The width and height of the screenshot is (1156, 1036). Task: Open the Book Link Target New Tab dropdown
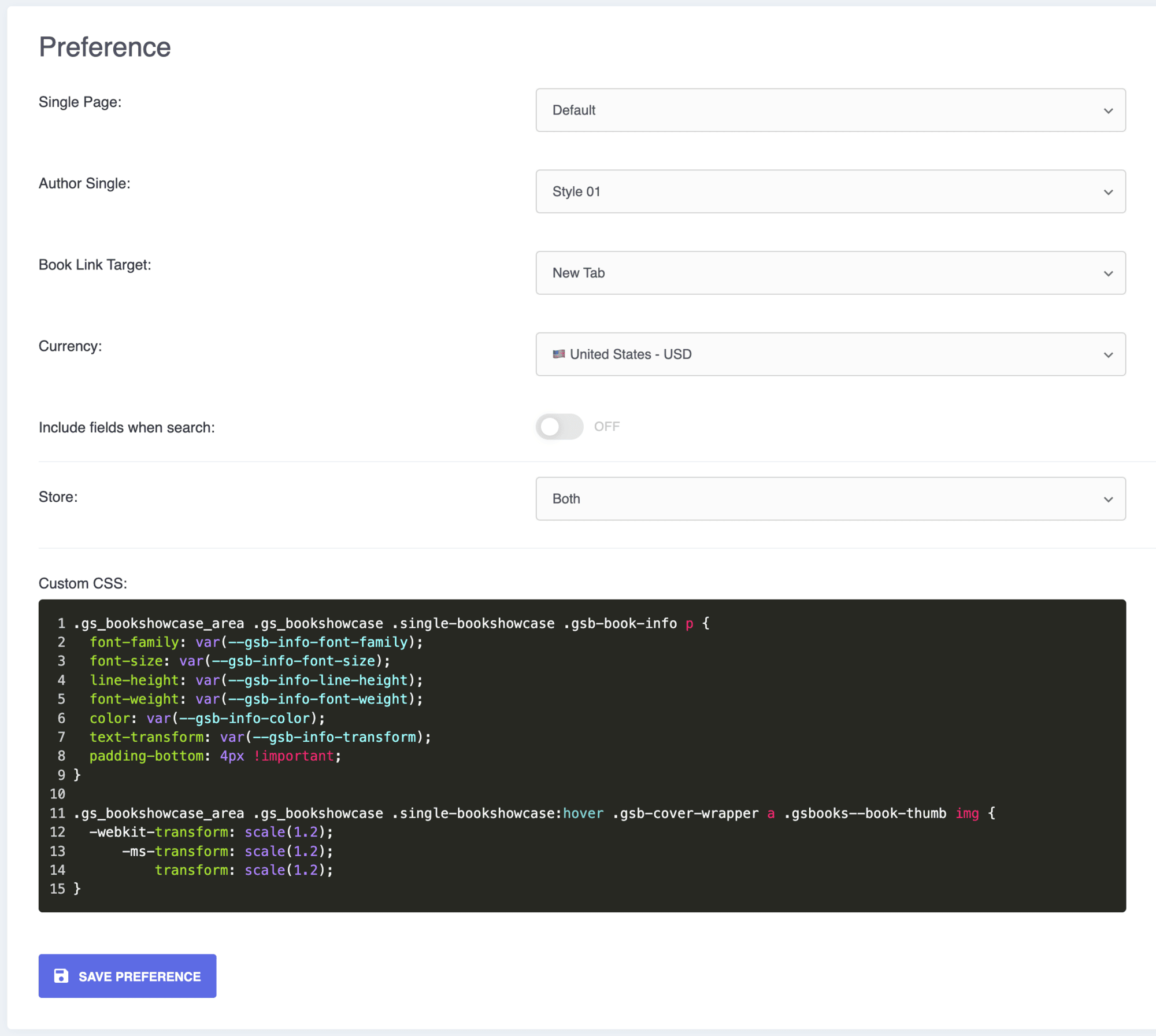click(809, 273)
